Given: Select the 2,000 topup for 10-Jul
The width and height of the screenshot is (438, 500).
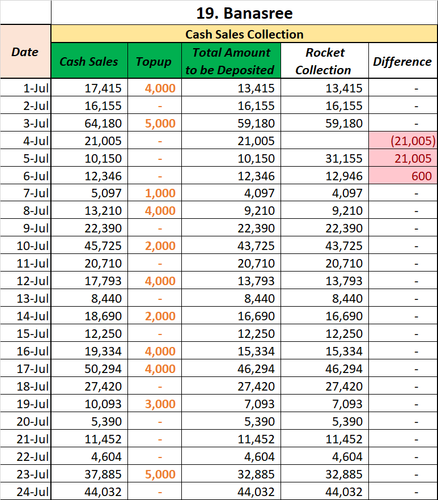Looking at the screenshot, I should (x=154, y=246).
